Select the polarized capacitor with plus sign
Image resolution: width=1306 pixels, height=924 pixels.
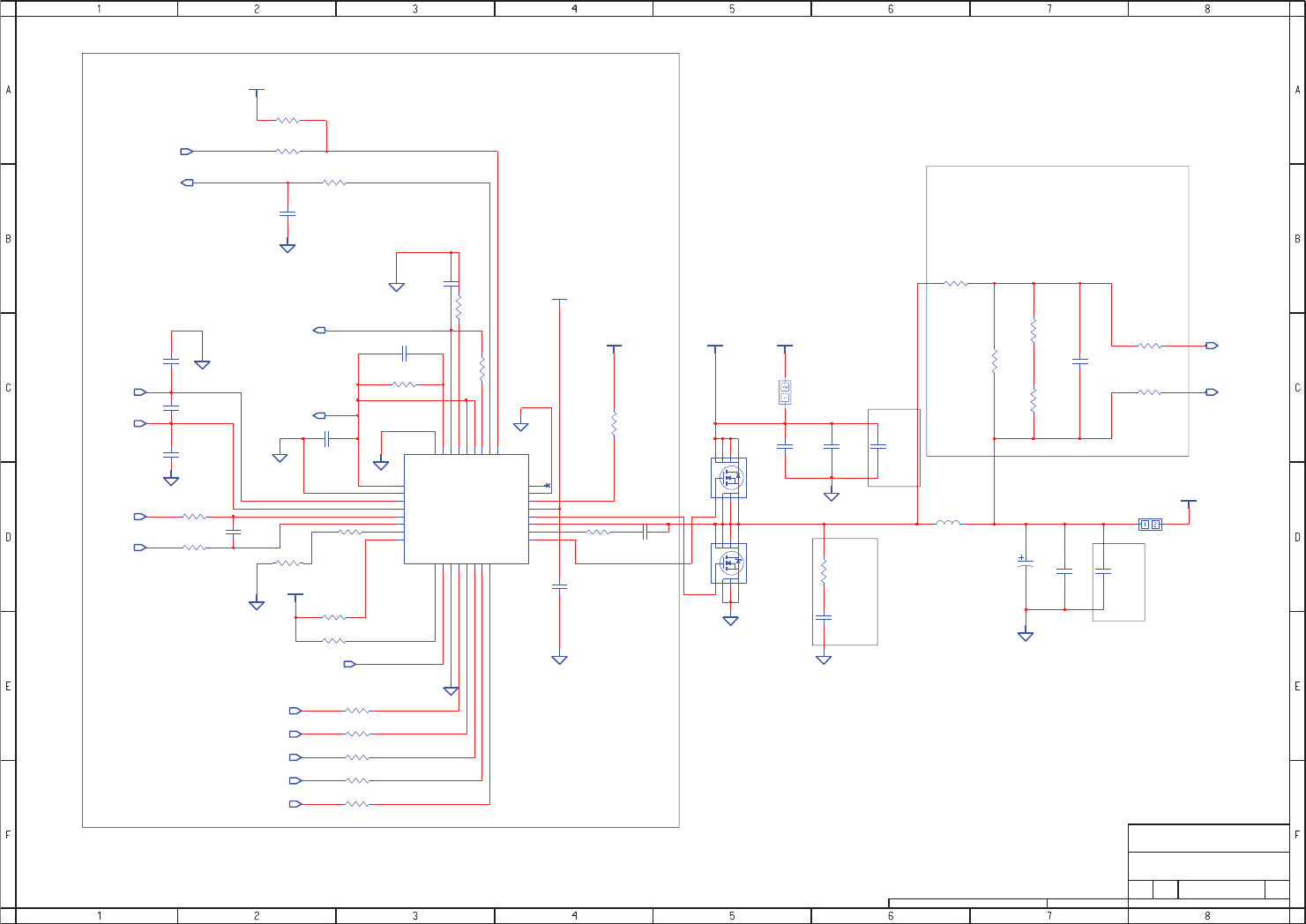coord(1025,563)
